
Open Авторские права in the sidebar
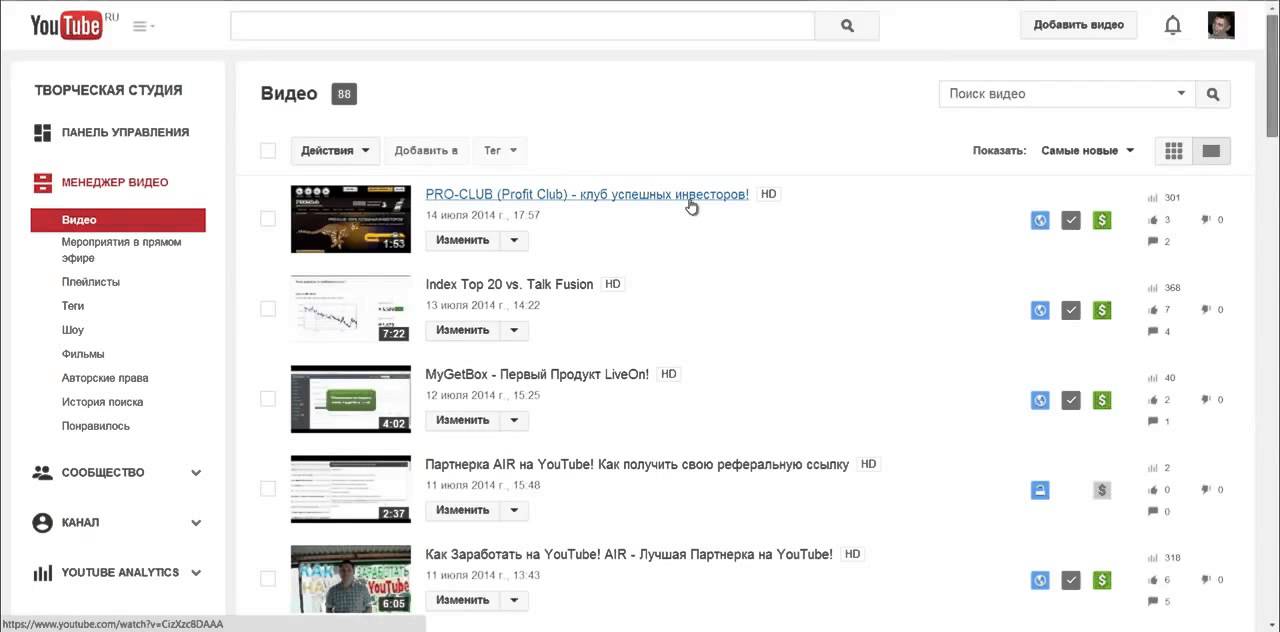[105, 378]
